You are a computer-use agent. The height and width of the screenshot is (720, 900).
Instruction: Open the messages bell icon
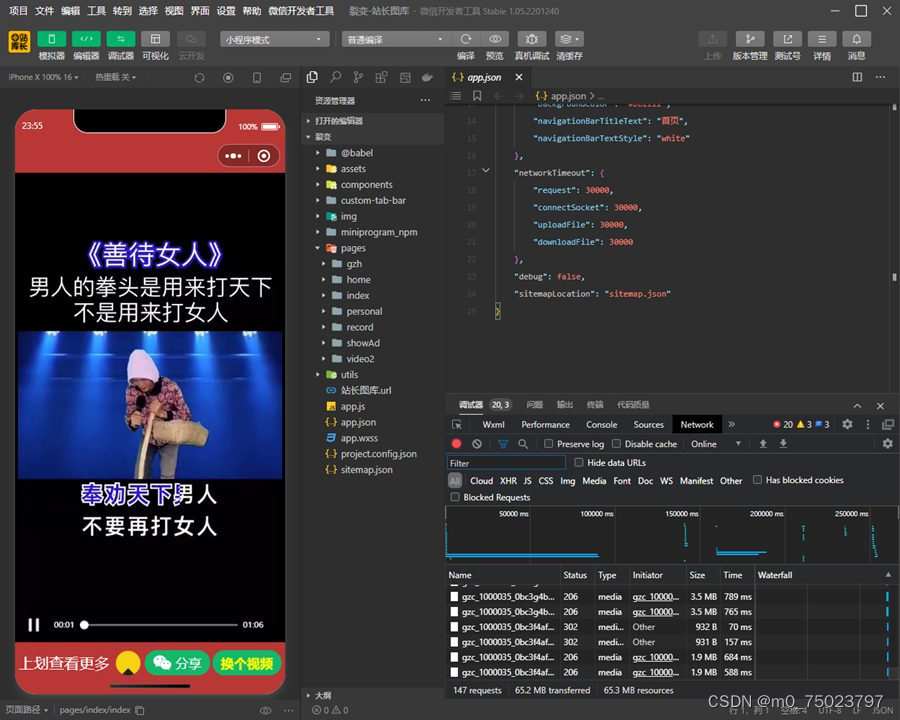pyautogui.click(x=856, y=39)
